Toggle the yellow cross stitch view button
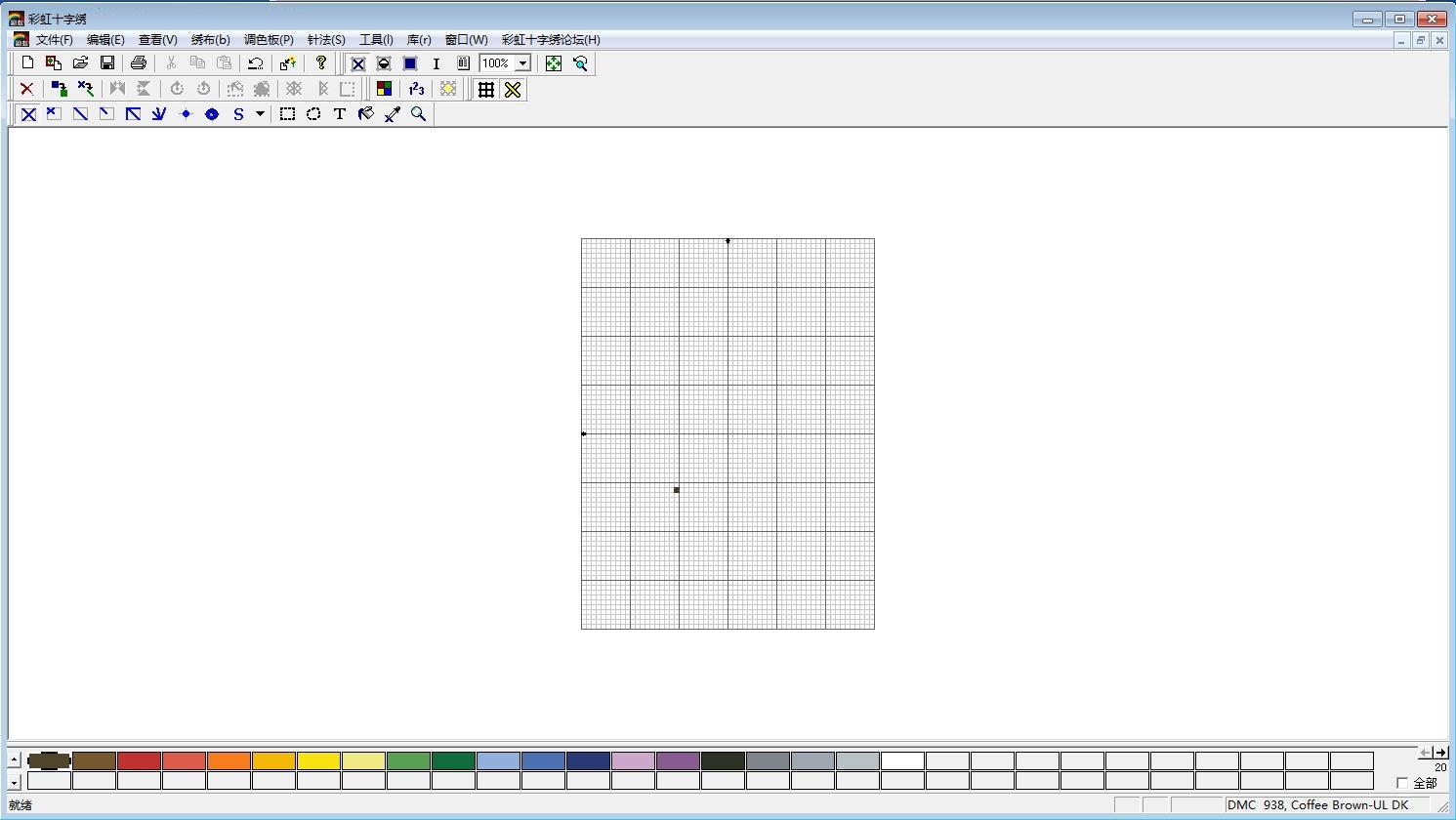Viewport: 1456px width, 820px height. pos(513,90)
